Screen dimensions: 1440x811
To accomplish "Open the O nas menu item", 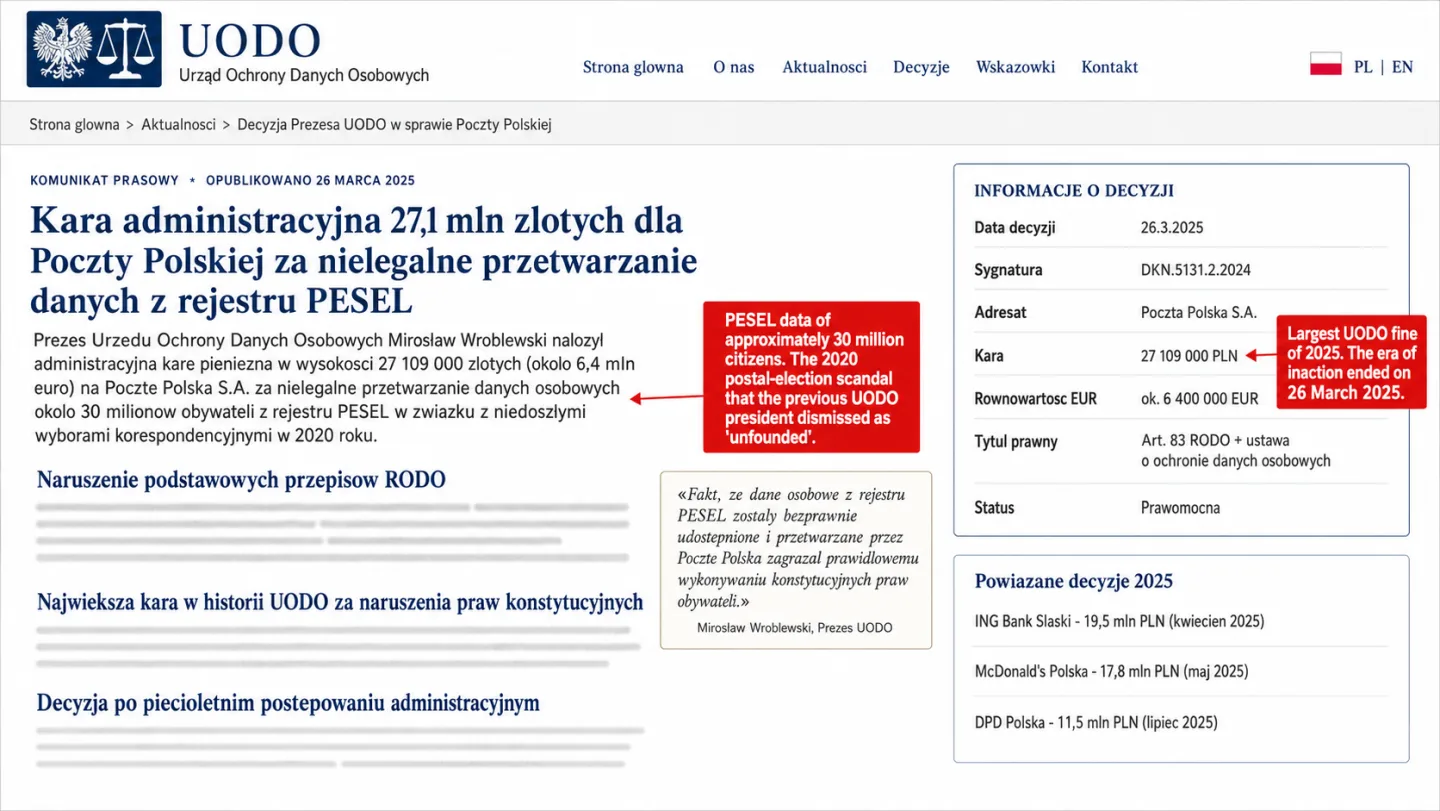I will coord(734,67).
